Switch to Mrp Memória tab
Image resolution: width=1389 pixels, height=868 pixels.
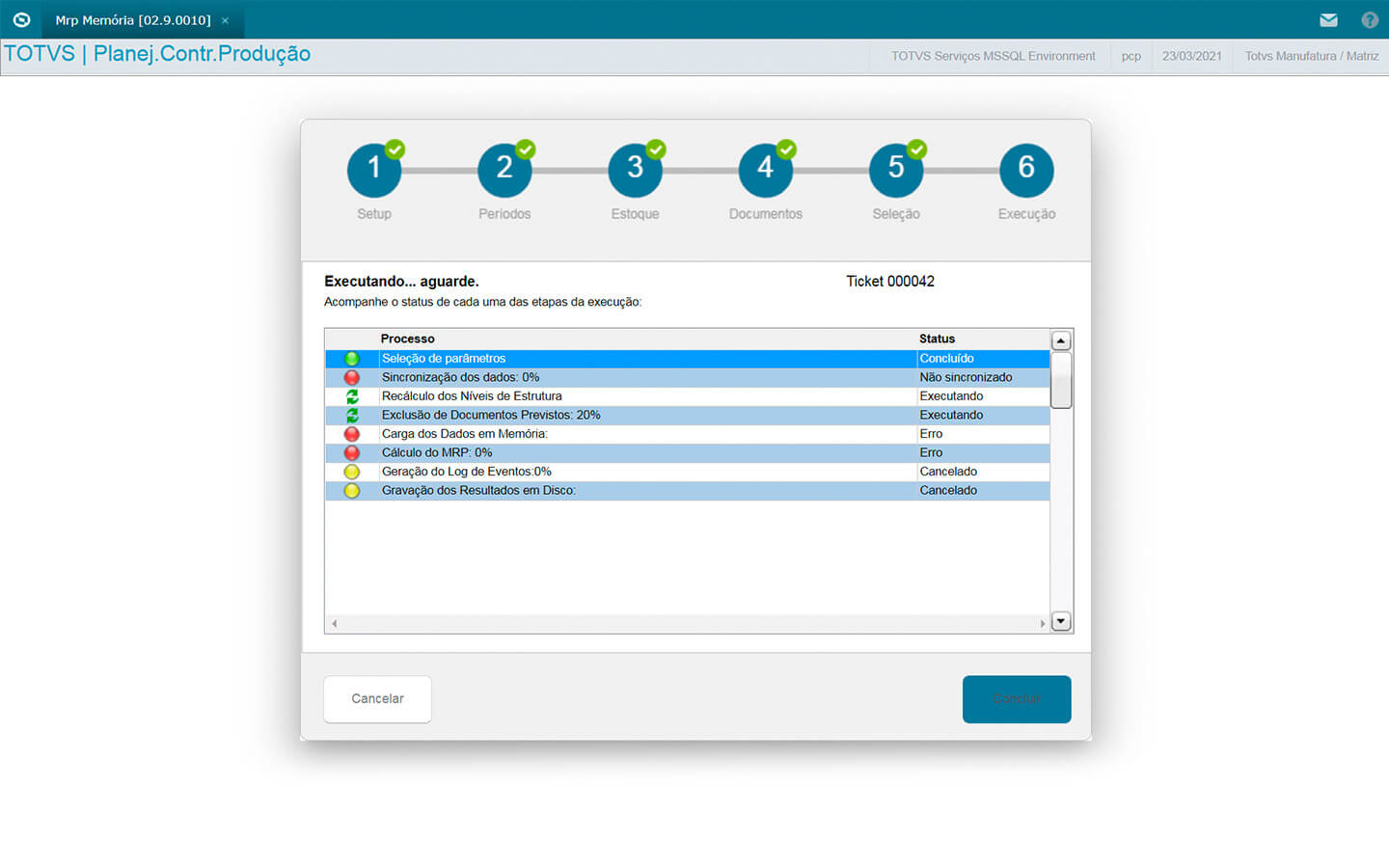tap(133, 20)
